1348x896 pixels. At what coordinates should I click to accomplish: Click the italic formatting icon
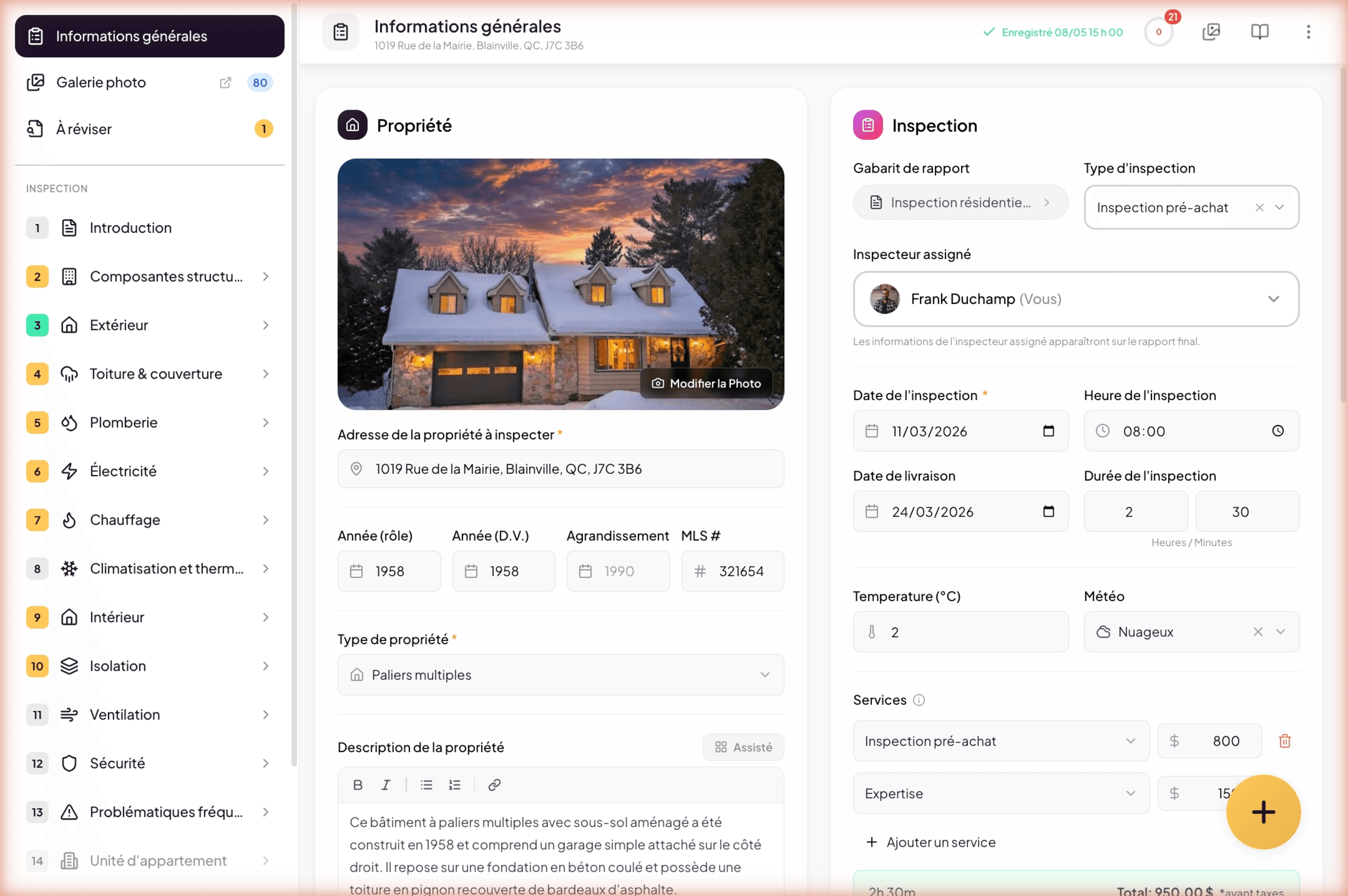point(386,785)
